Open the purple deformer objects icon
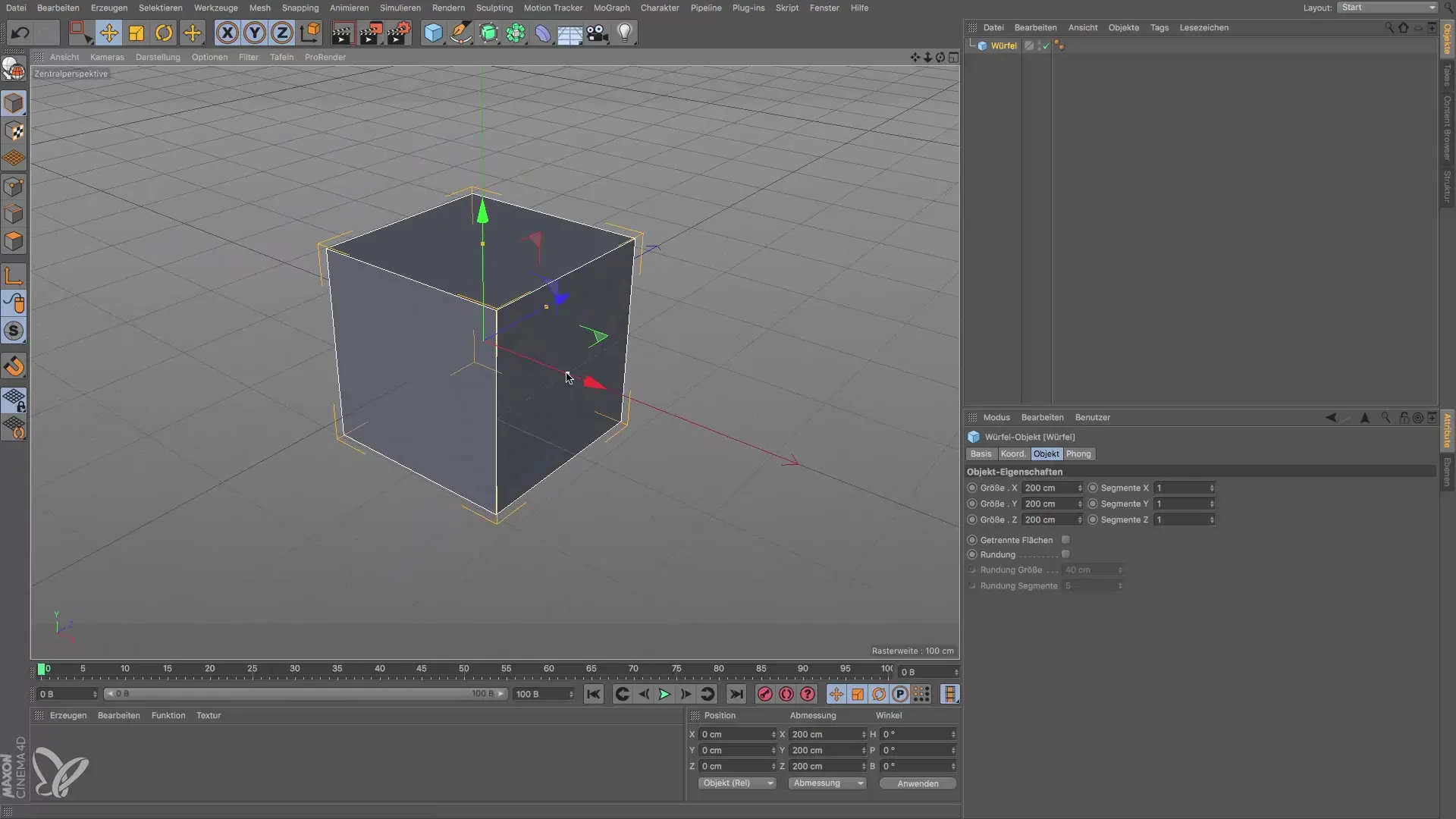The height and width of the screenshot is (819, 1456). [543, 33]
